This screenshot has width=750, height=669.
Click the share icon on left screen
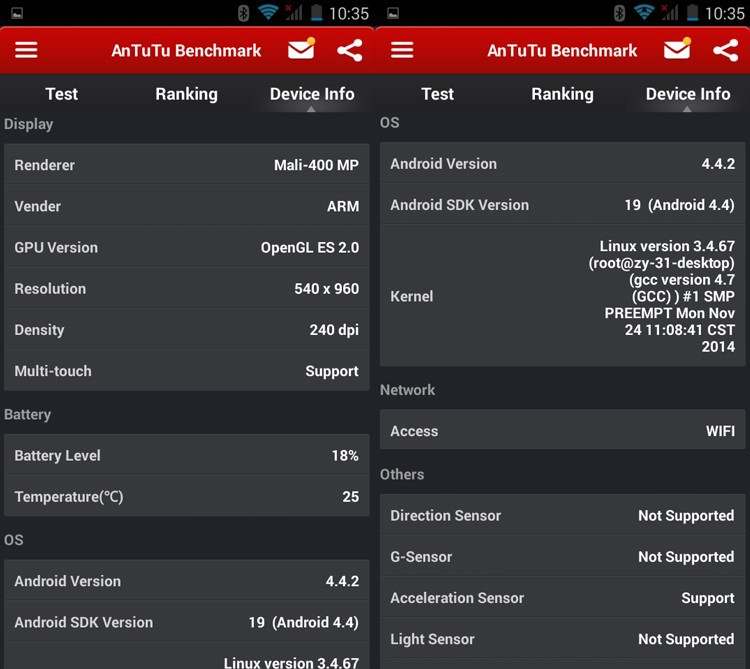(349, 50)
